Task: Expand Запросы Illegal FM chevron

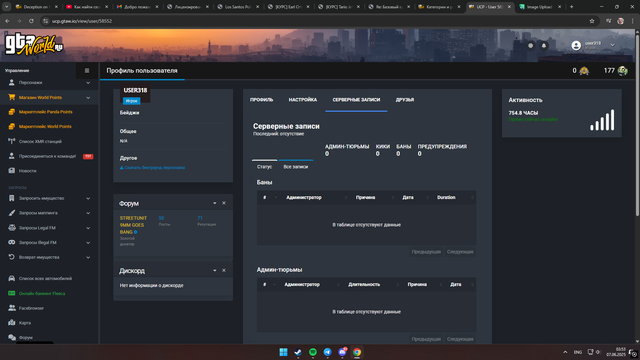Action: pos(88,242)
